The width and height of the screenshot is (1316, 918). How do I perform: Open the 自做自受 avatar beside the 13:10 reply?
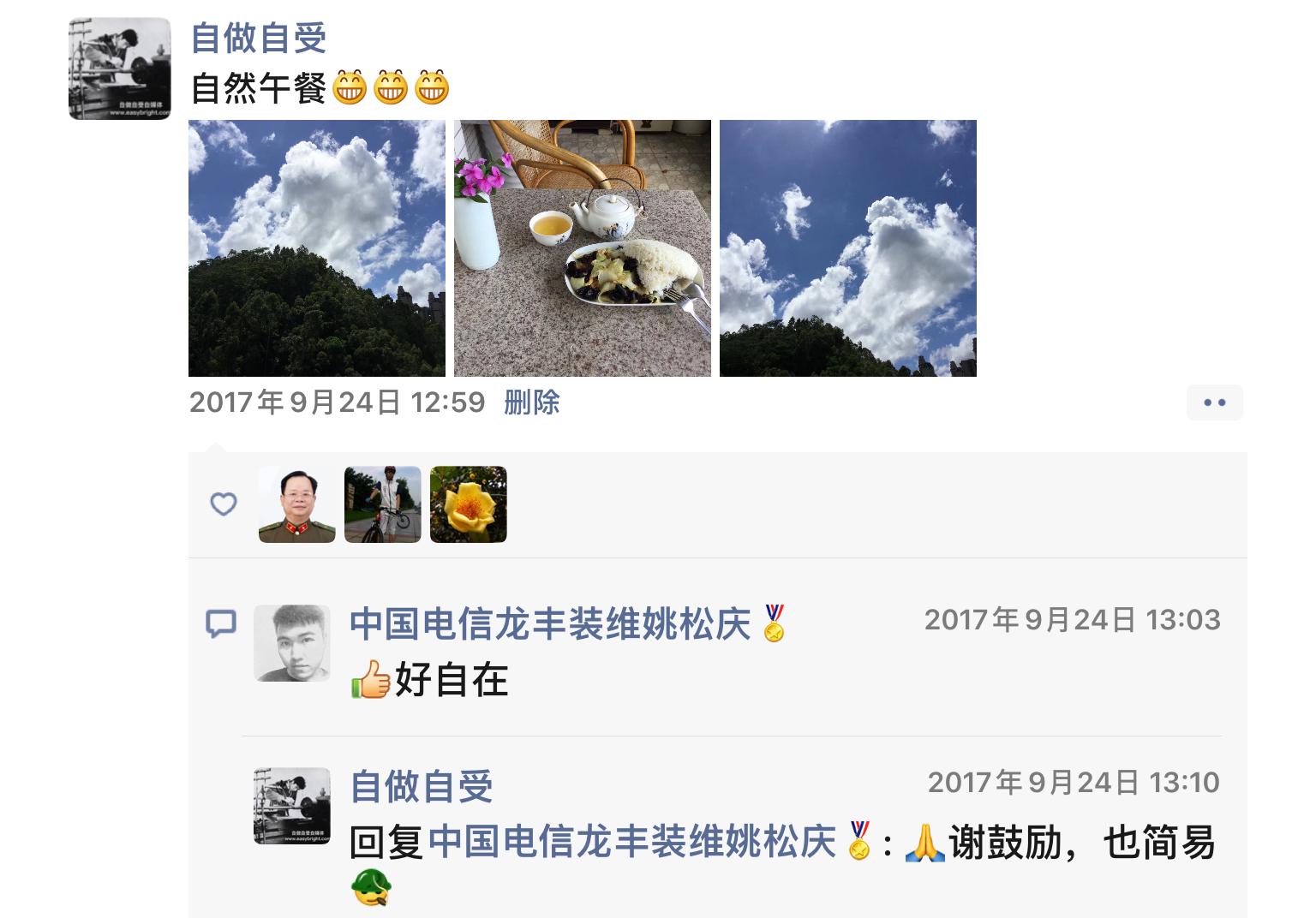coord(292,806)
